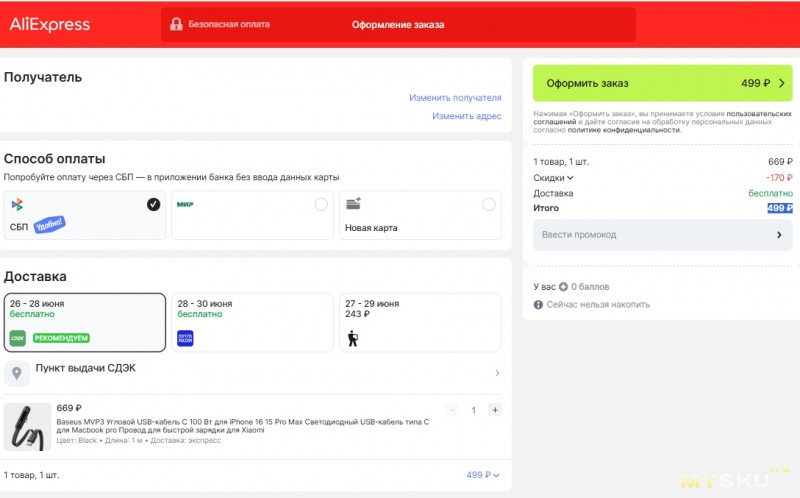Choose the 27 - 29 июня 243 ₽ delivery option

[x=420, y=322]
